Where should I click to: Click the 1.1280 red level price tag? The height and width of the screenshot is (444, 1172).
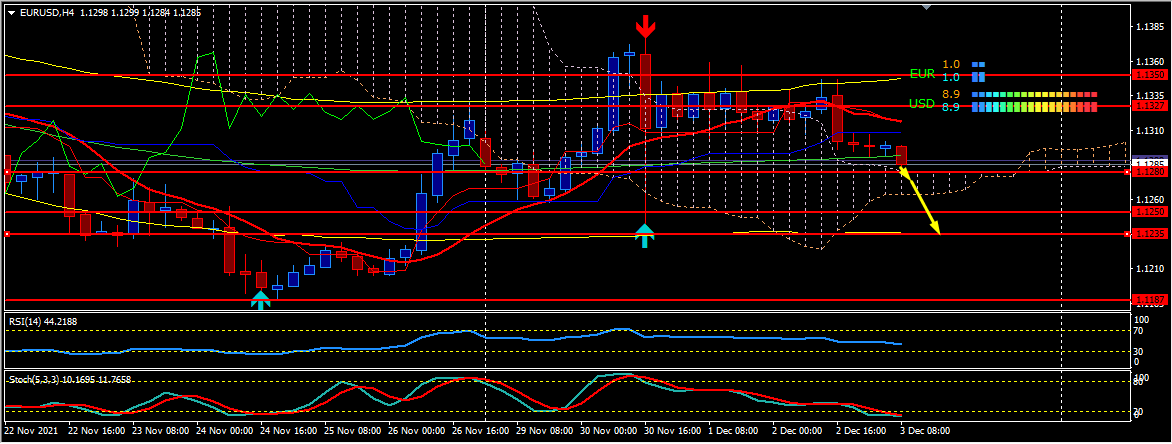point(1150,172)
